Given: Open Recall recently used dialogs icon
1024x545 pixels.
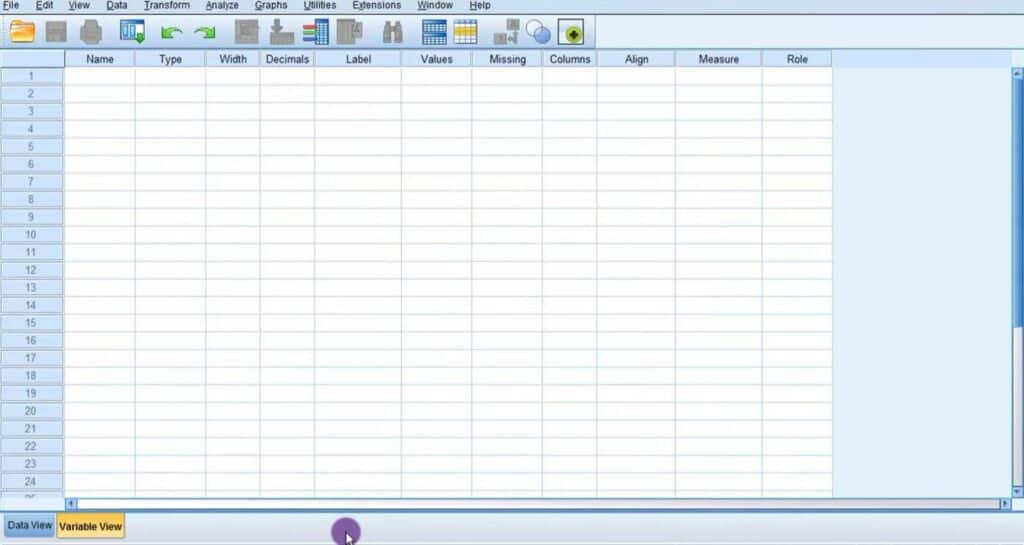Looking at the screenshot, I should (x=133, y=32).
